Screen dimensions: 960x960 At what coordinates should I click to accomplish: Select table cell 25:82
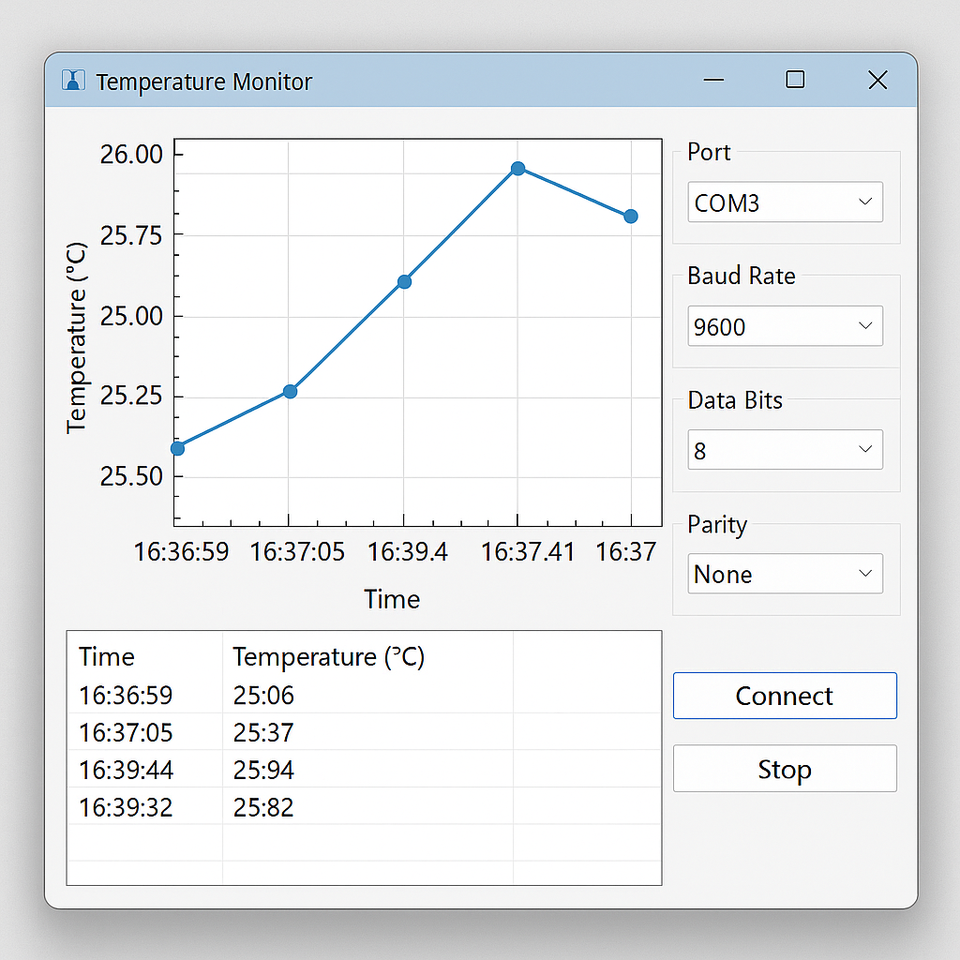tap(263, 808)
